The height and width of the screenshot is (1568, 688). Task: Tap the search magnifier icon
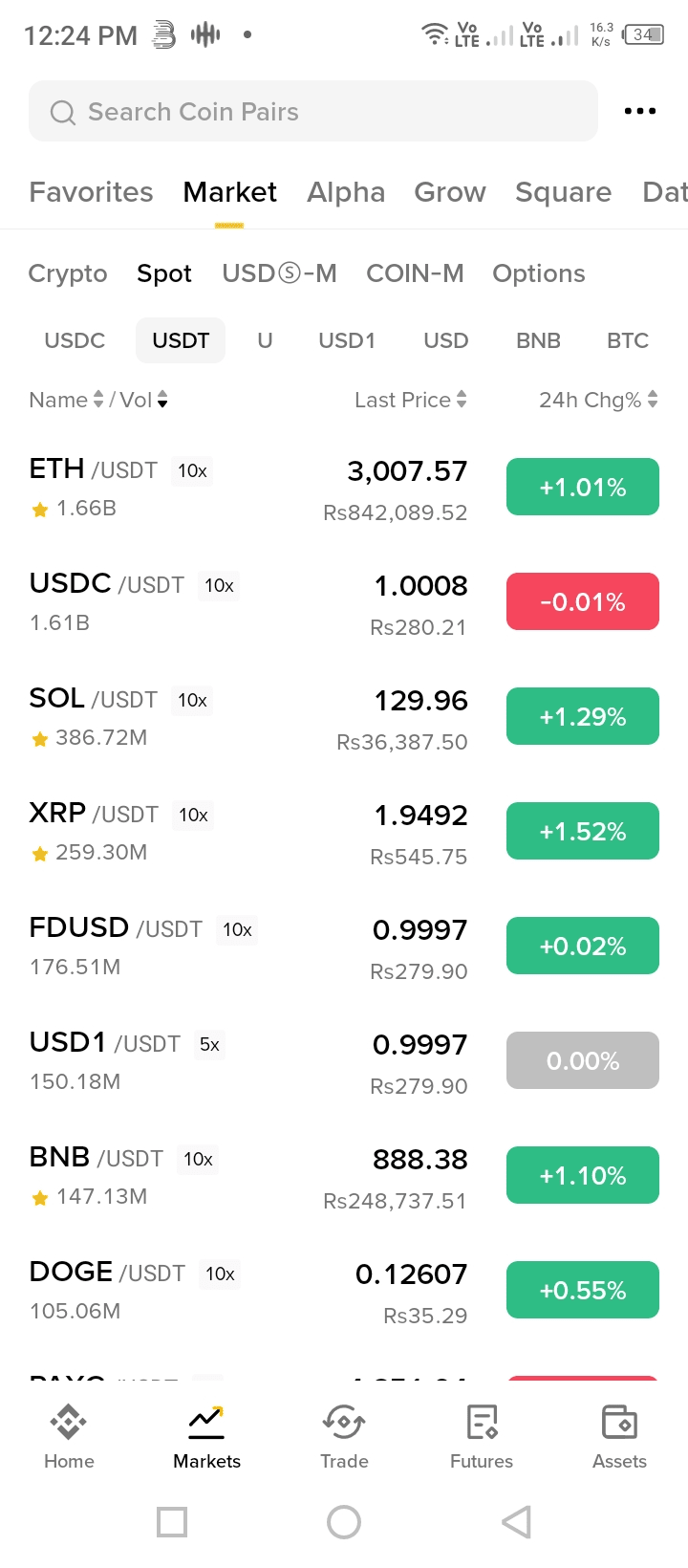(63, 113)
